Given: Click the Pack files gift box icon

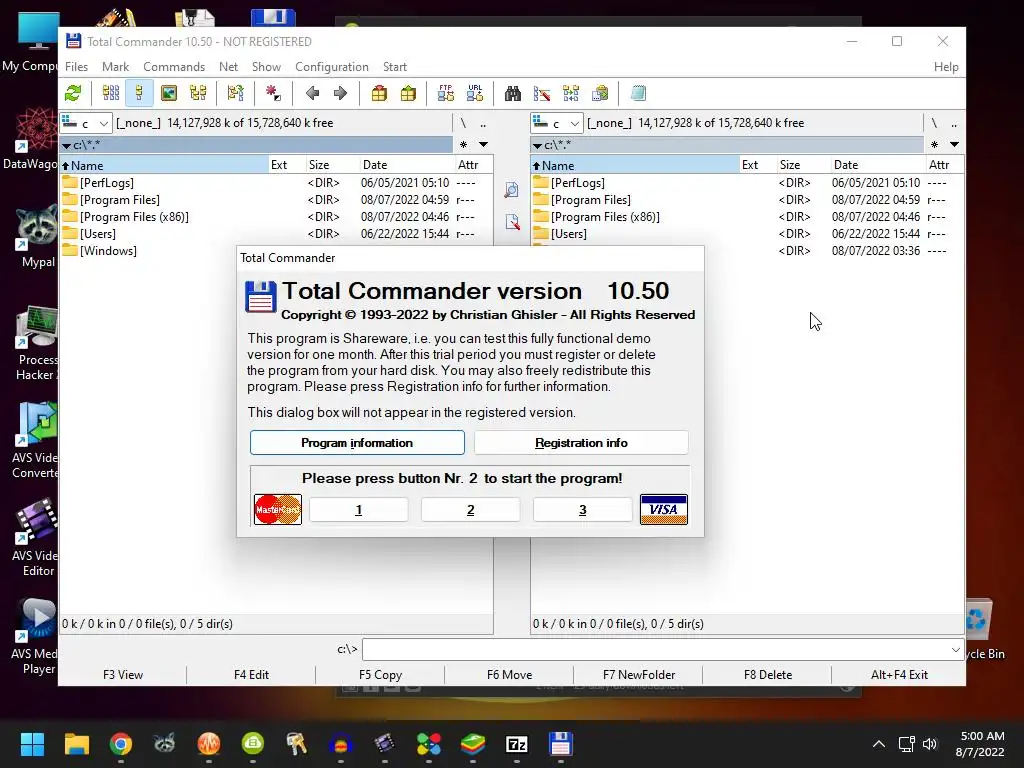Looking at the screenshot, I should coord(379,93).
